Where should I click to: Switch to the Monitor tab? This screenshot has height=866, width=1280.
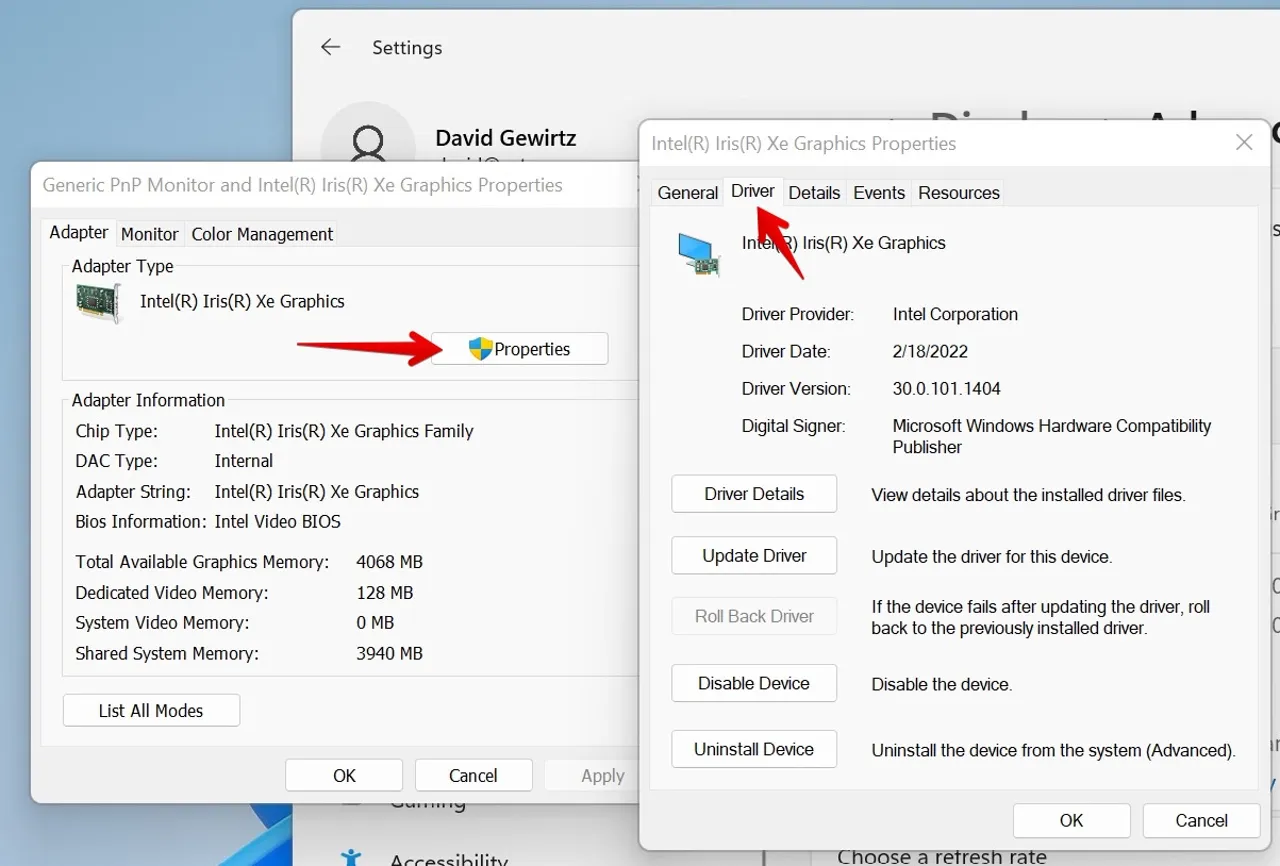150,234
